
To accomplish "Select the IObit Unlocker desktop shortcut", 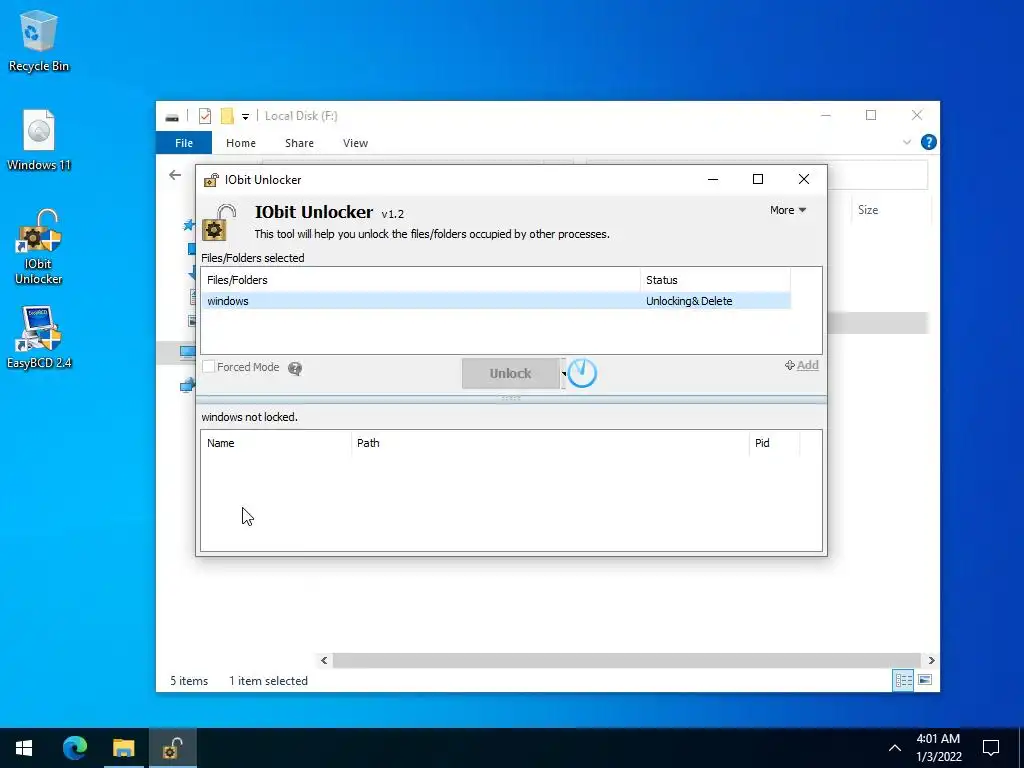I will click(39, 247).
